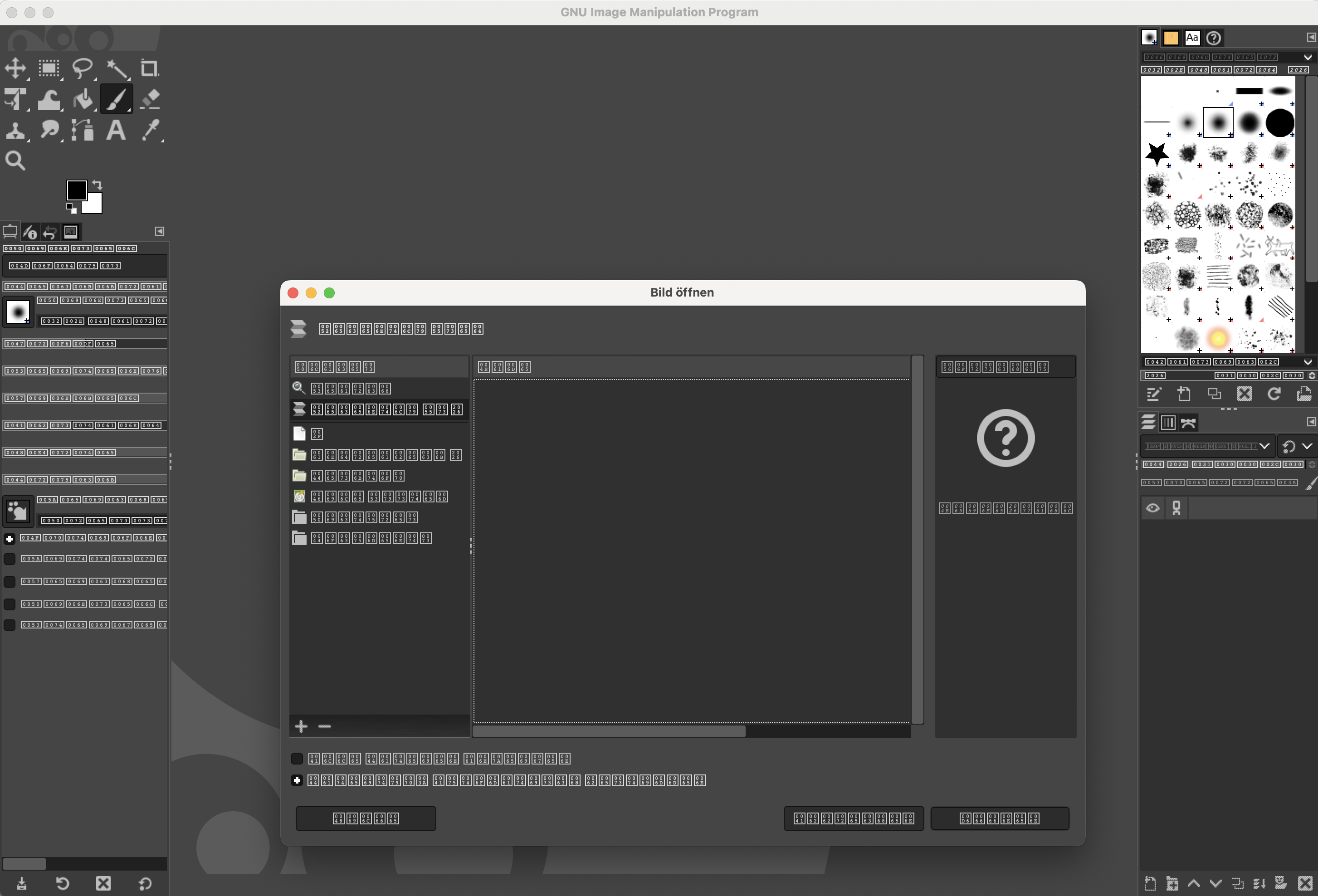Click the Abbrechen button
The height and width of the screenshot is (896, 1318).
853,818
